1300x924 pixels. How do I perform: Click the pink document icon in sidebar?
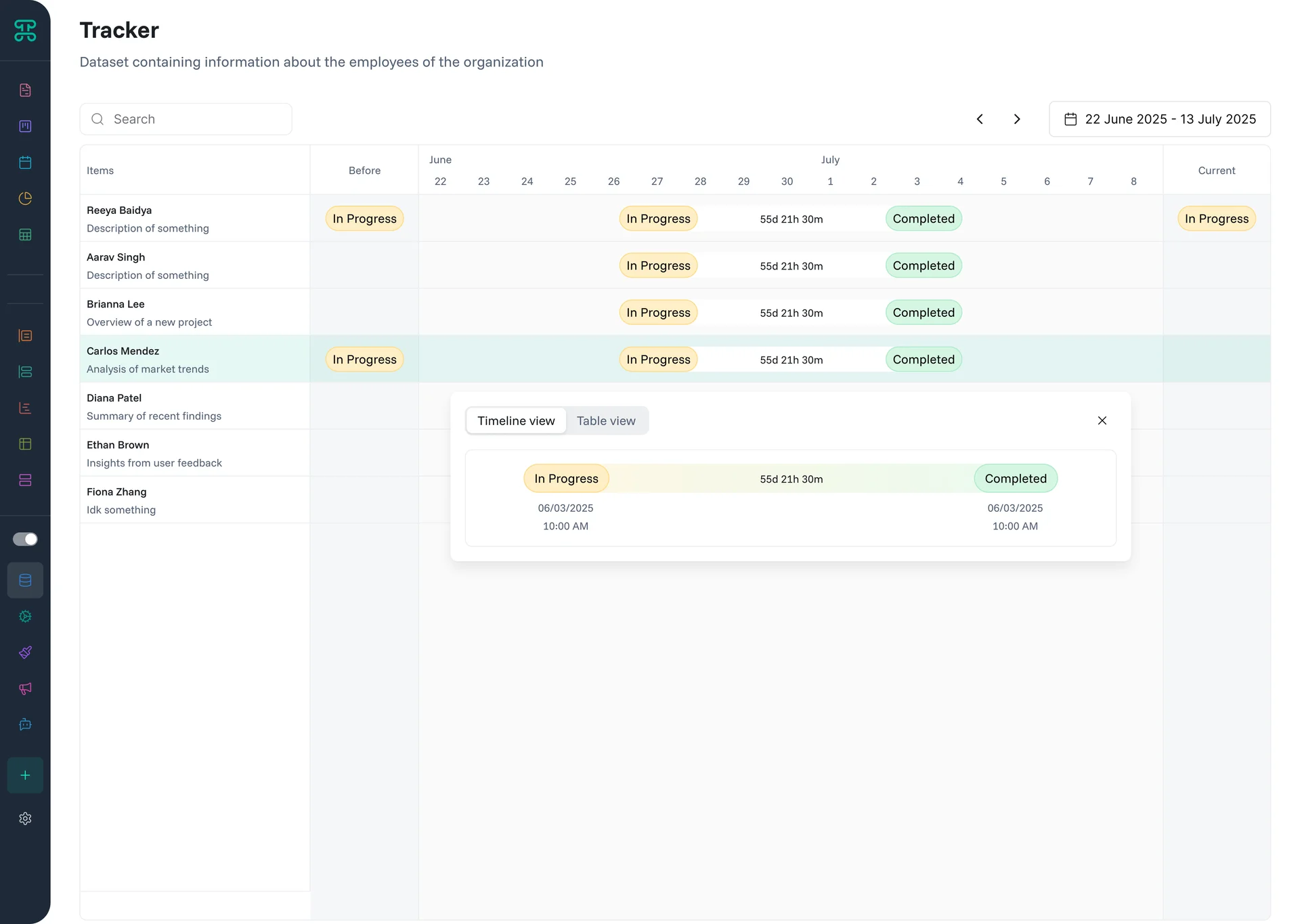25,91
